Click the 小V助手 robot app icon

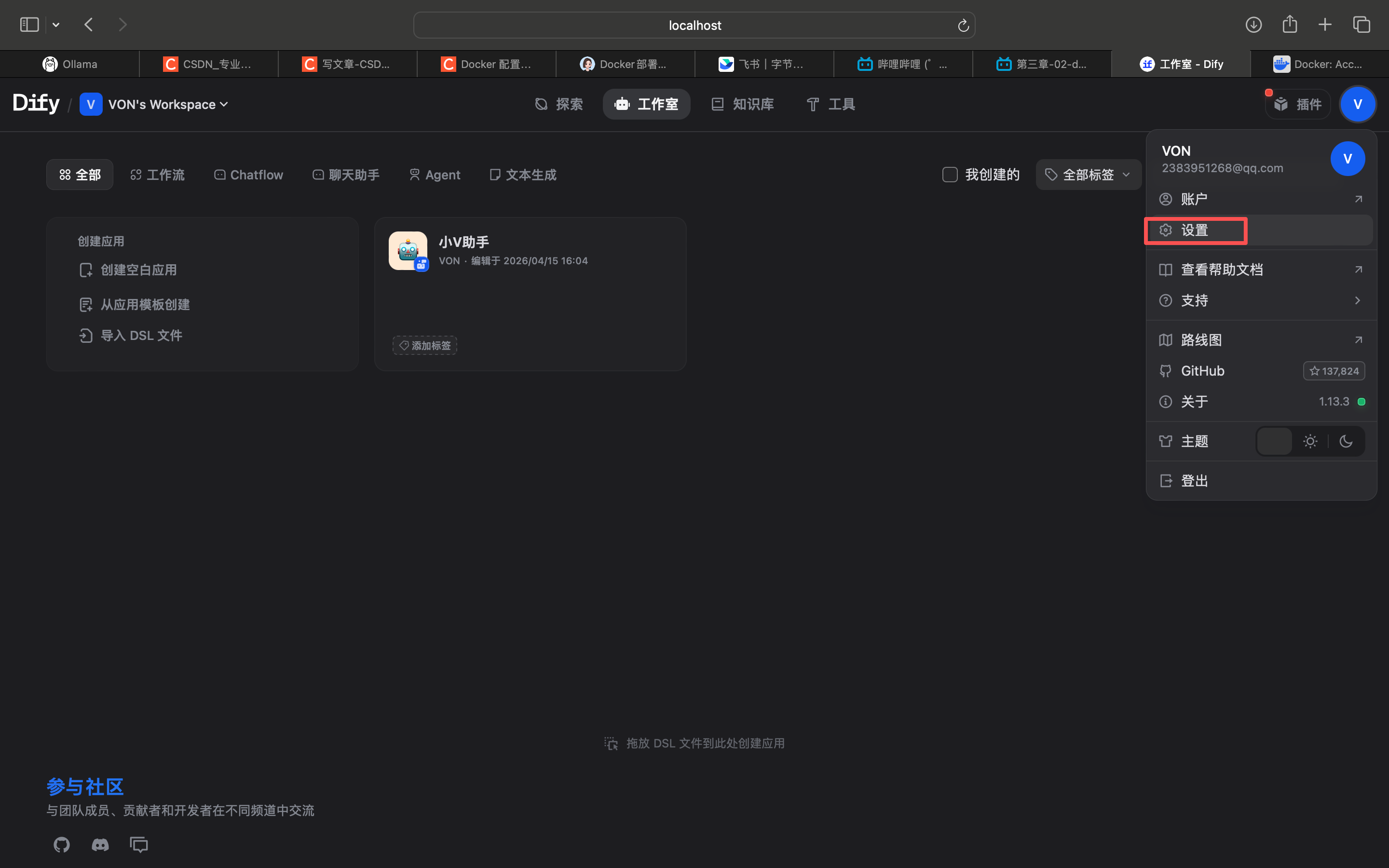point(408,251)
